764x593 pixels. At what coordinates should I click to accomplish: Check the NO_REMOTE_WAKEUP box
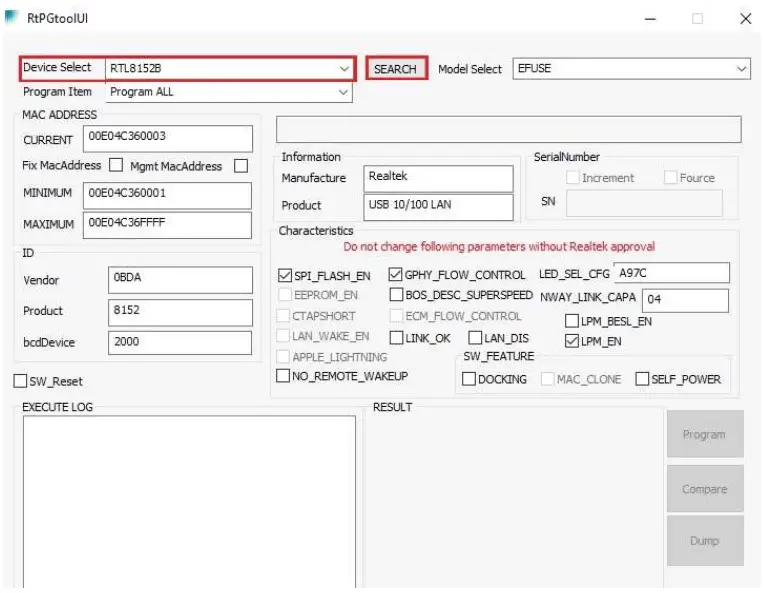[283, 376]
